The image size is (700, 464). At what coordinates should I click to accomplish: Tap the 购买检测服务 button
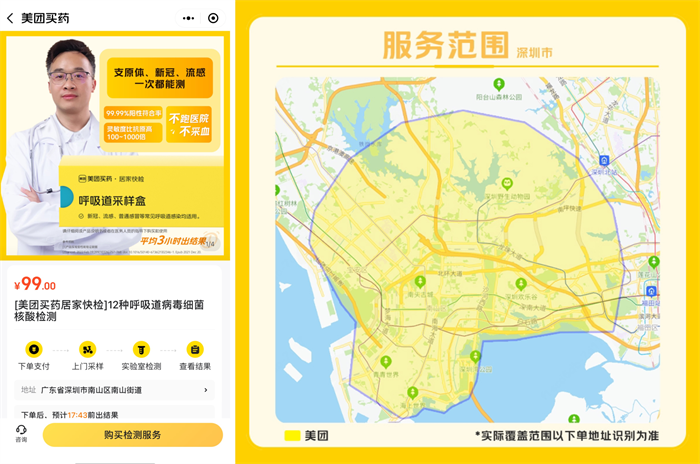click(x=133, y=435)
